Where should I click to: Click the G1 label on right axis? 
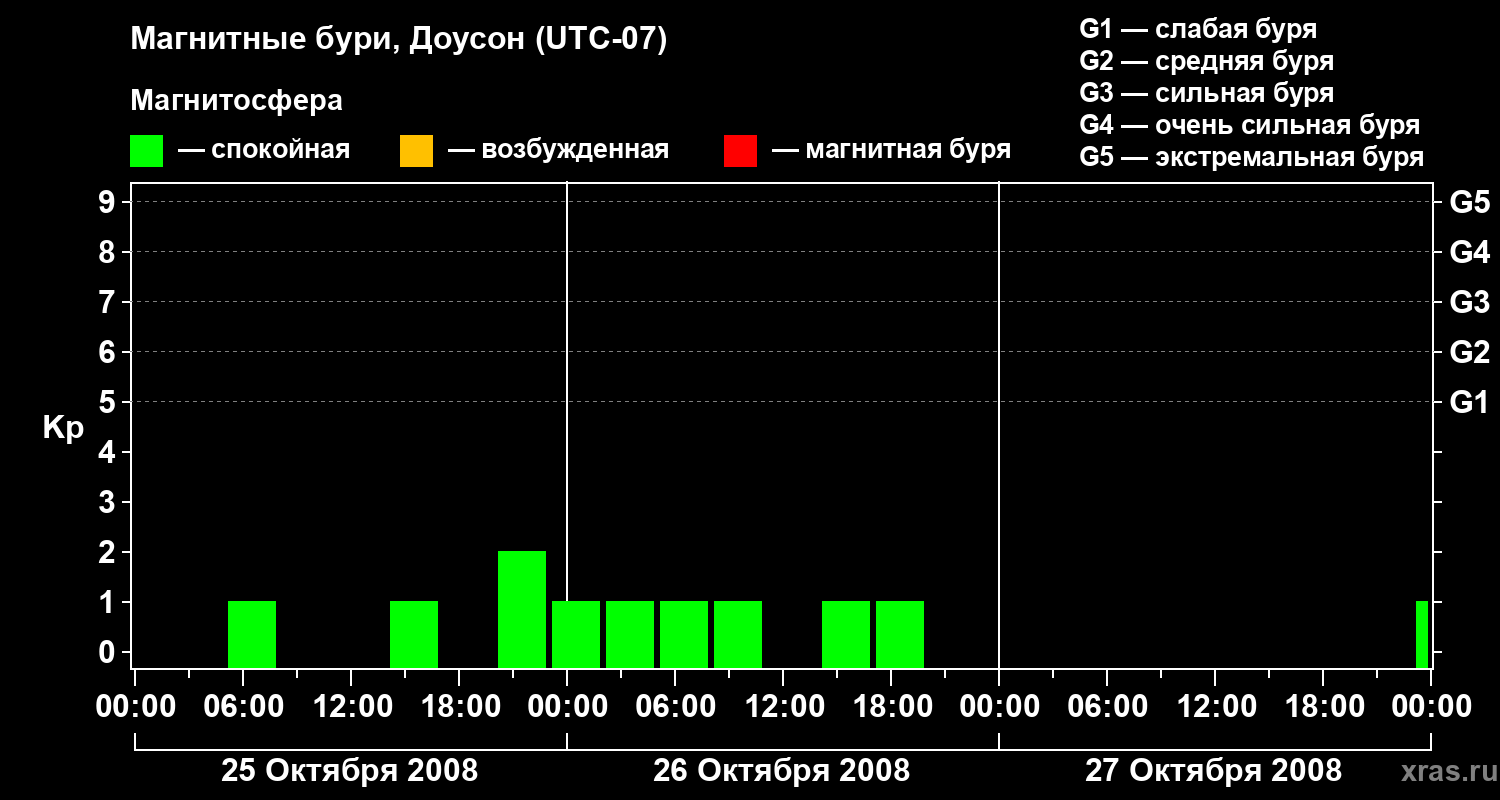[x=1470, y=402]
